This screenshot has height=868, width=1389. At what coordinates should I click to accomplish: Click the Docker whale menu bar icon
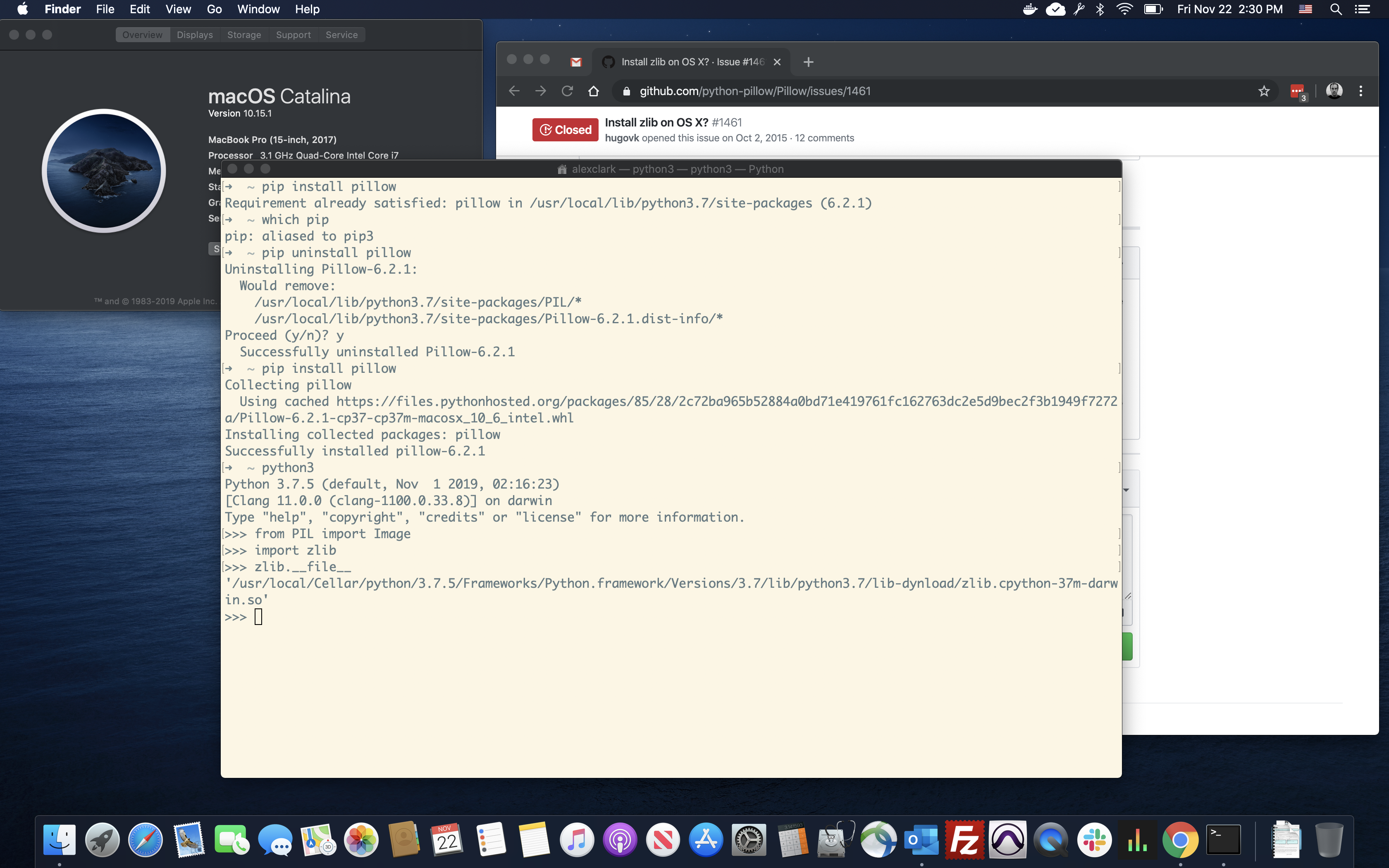coord(1030,9)
